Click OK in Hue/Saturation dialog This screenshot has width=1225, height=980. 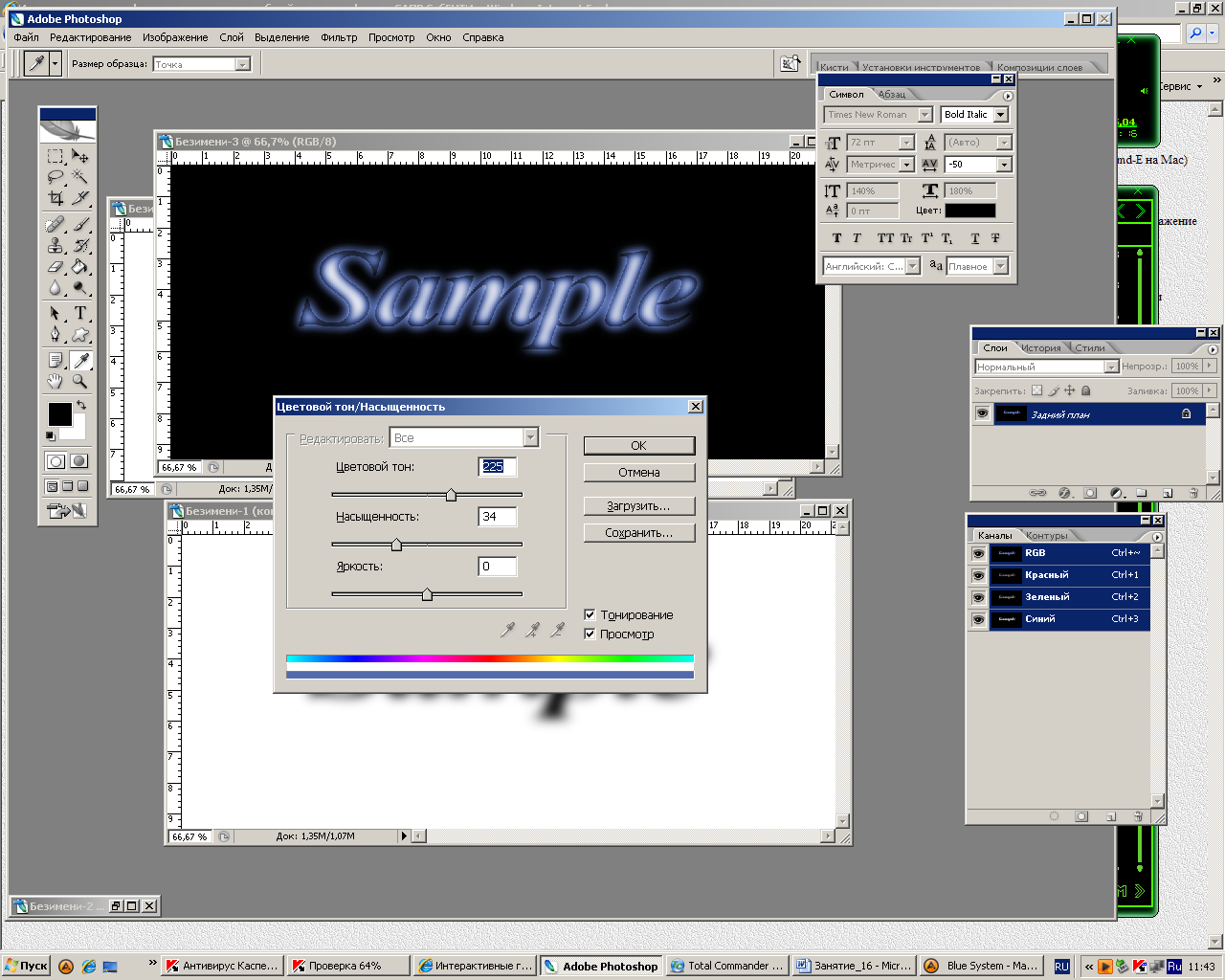click(639, 446)
